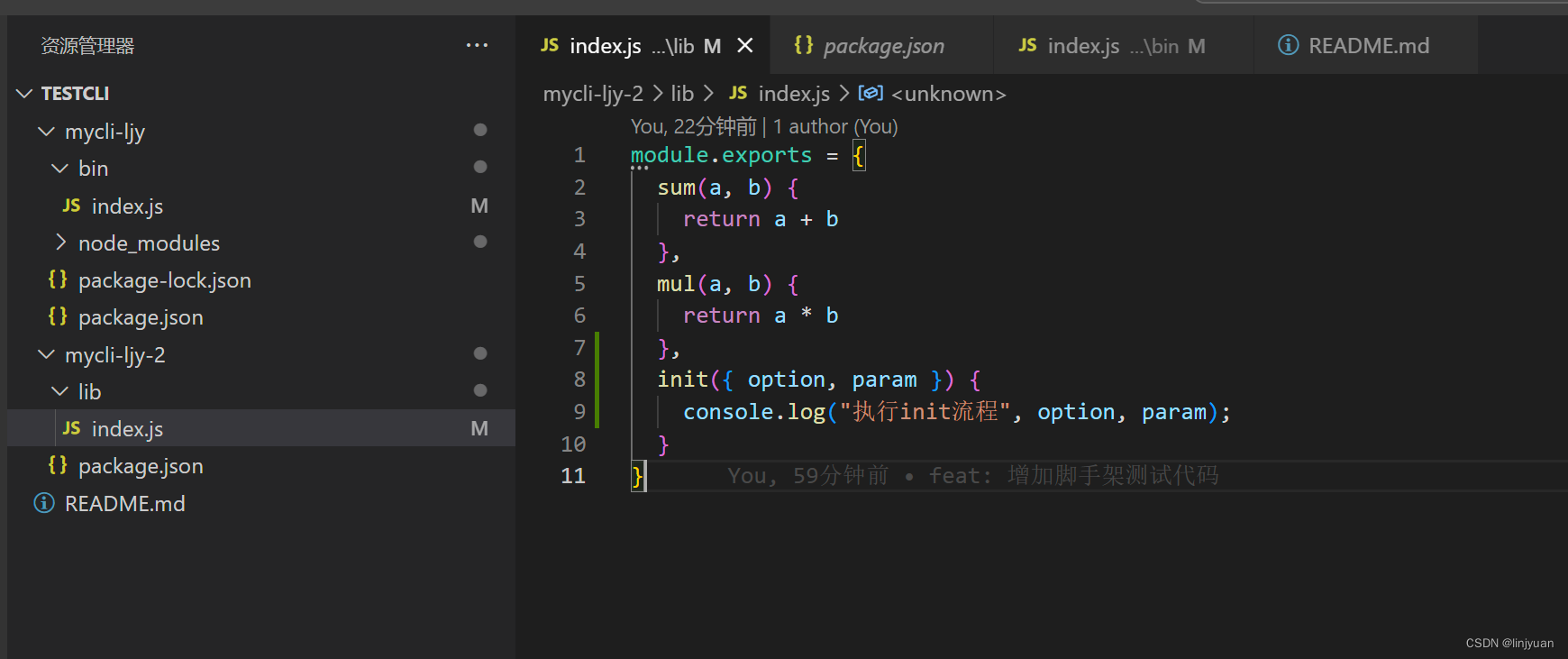
Task: Switch to the README.md editor tab
Action: tap(1365, 45)
